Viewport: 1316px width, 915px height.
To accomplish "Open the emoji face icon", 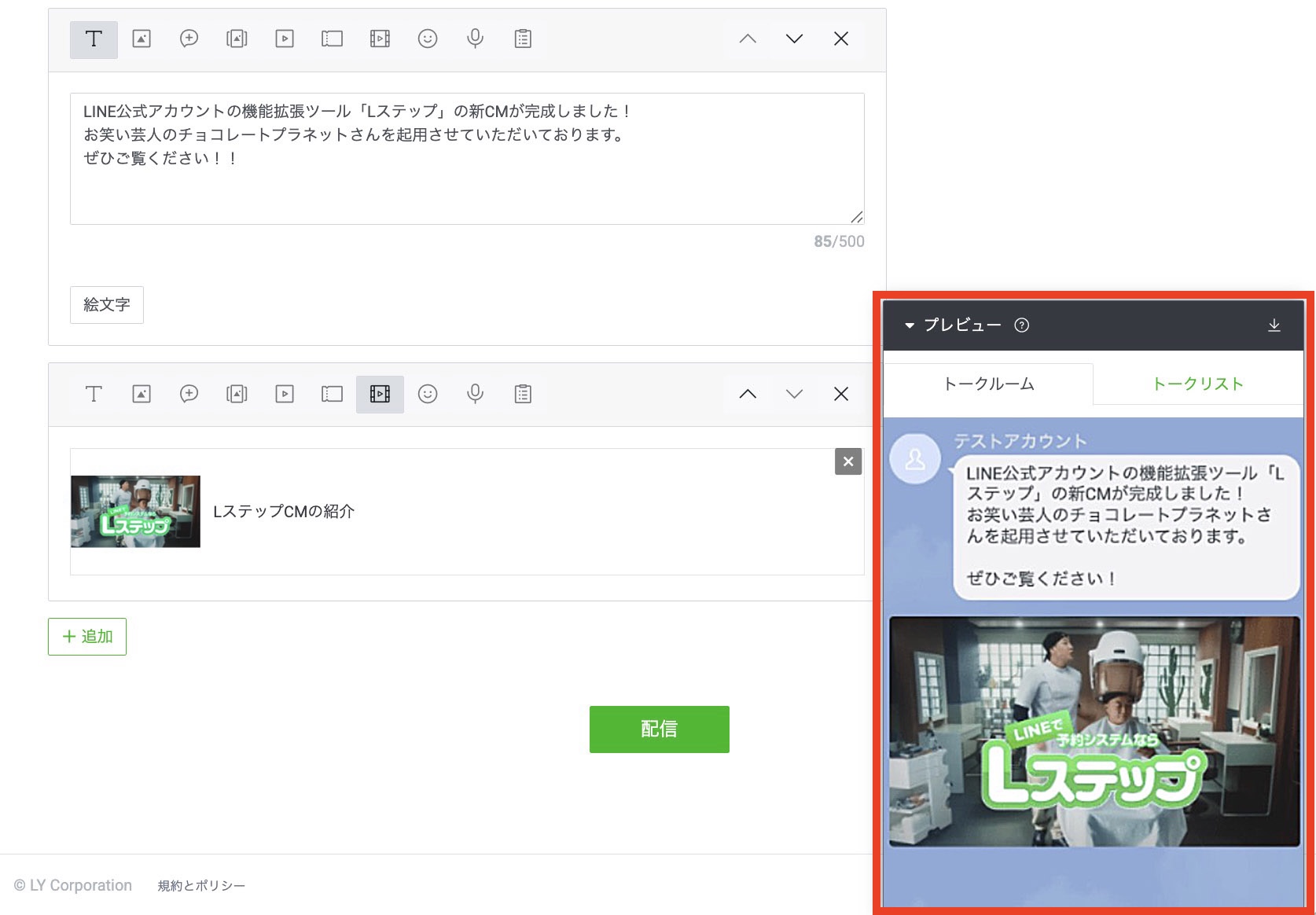I will tap(428, 39).
